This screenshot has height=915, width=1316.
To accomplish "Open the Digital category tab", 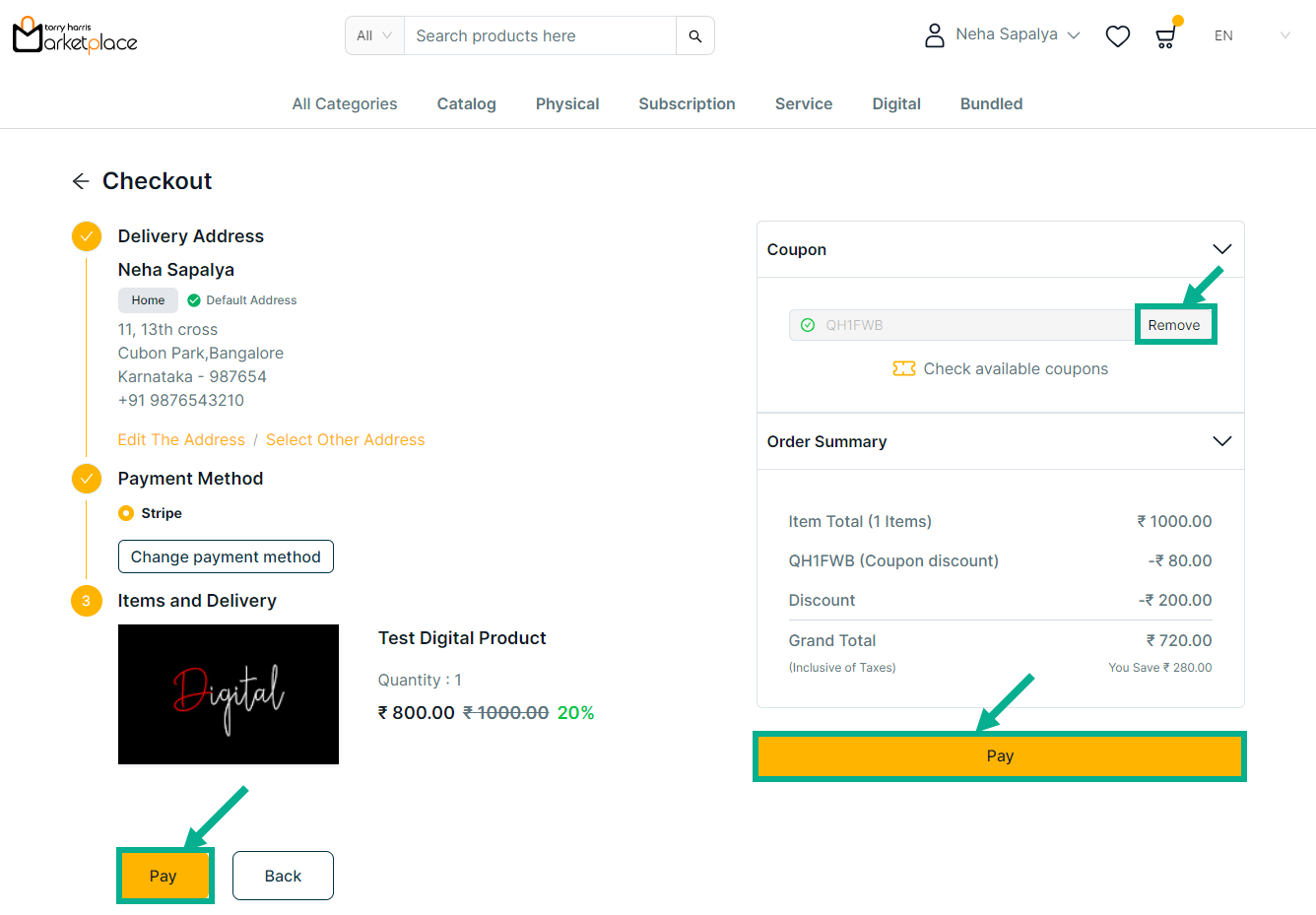I will pyautogui.click(x=895, y=103).
